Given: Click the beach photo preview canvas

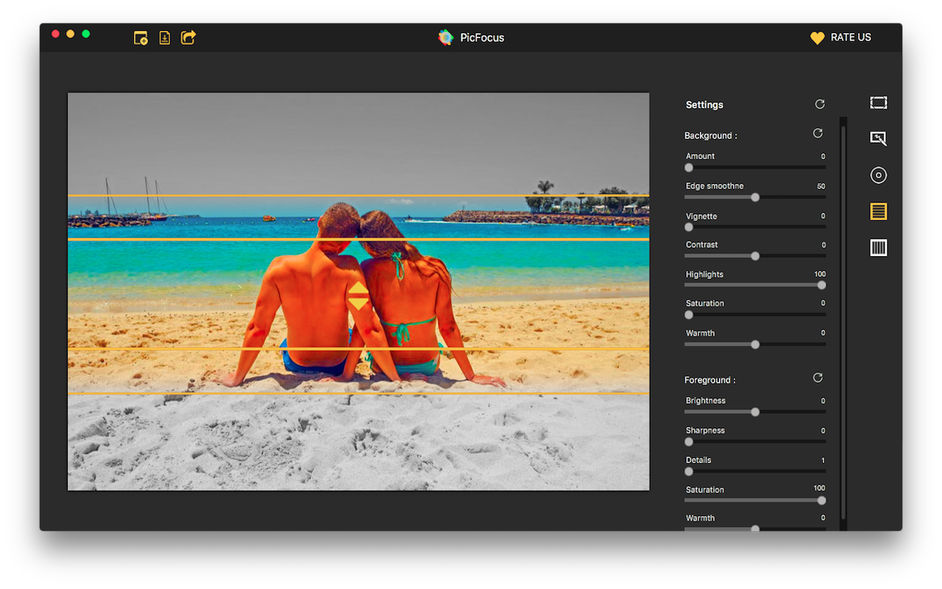Looking at the screenshot, I should click(359, 291).
